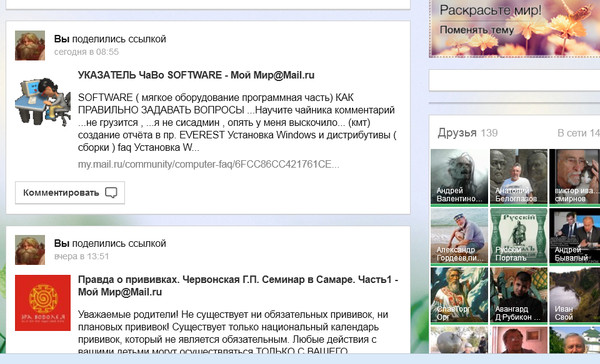This screenshot has height=364, width=600.
Task: Click the red spiral symbol thumbnail
Action: coord(43,303)
